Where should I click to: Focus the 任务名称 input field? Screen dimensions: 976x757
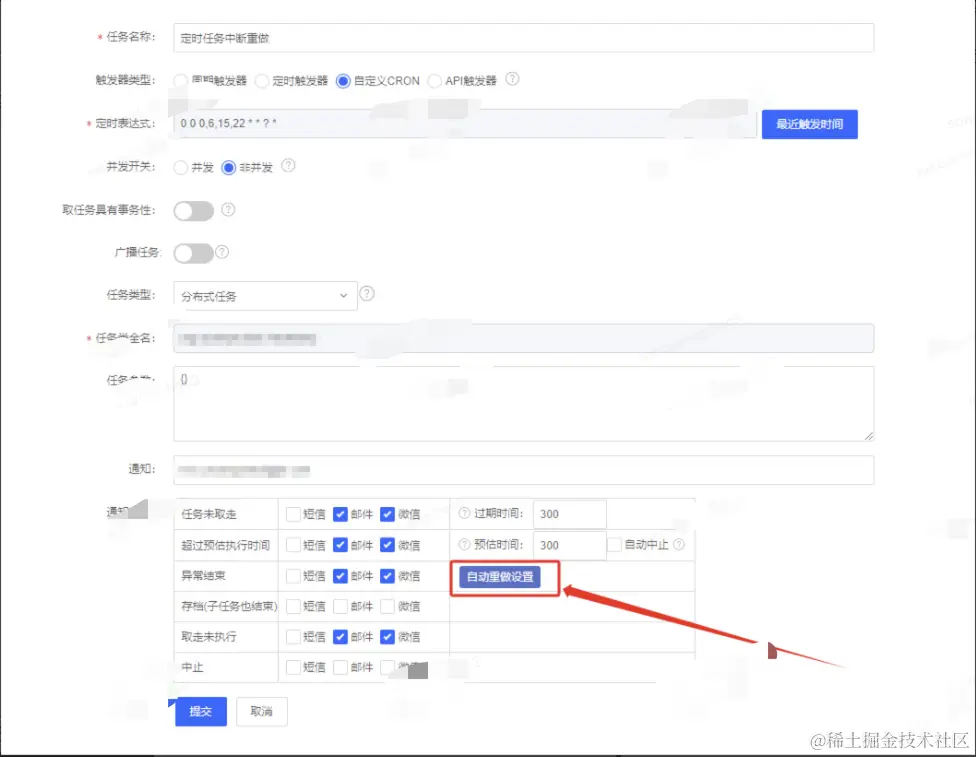[523, 38]
